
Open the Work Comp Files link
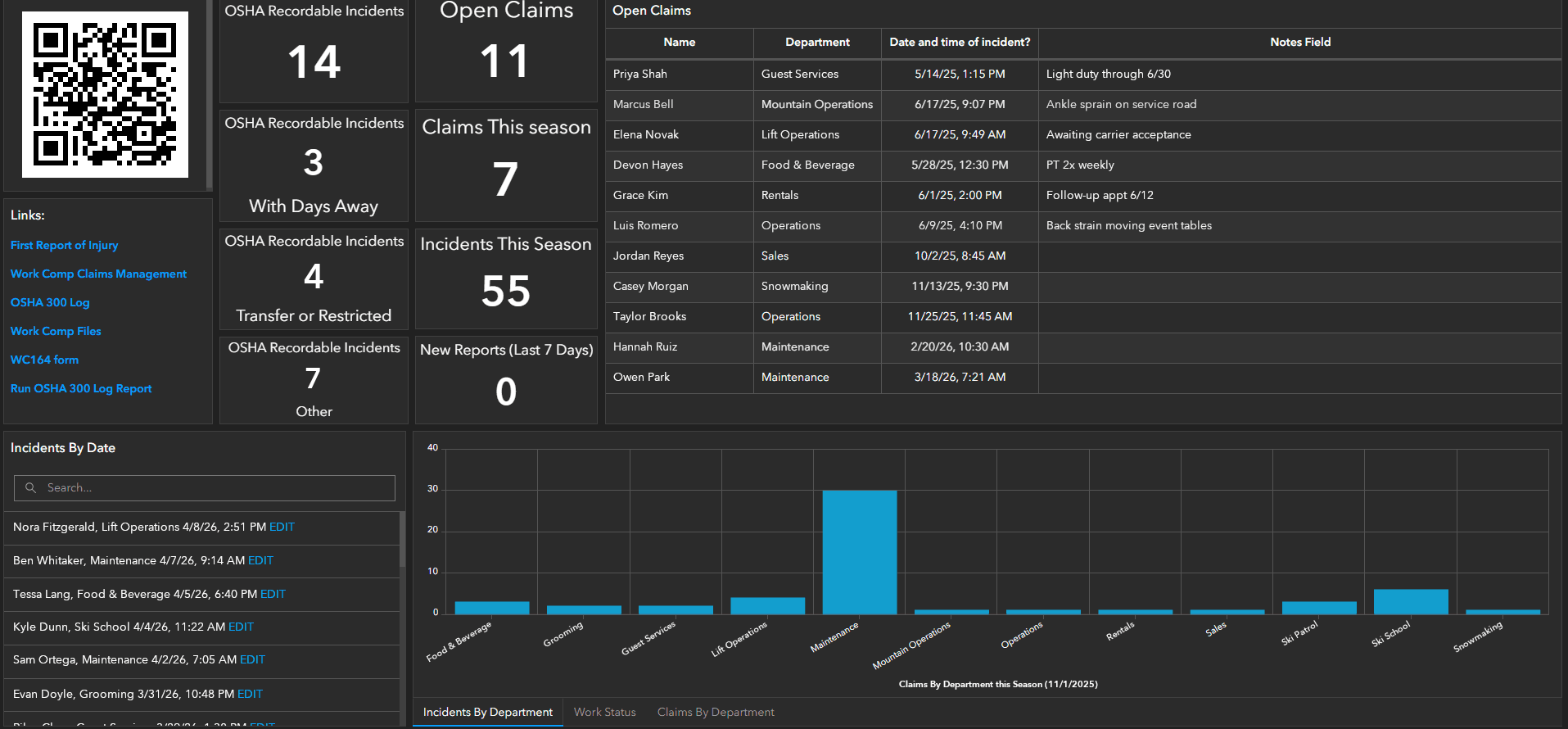pos(56,331)
